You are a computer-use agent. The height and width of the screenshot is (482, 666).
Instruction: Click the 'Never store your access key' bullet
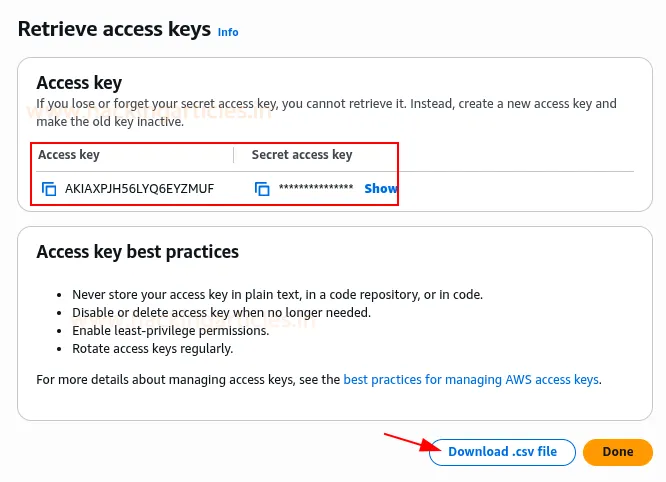point(277,295)
